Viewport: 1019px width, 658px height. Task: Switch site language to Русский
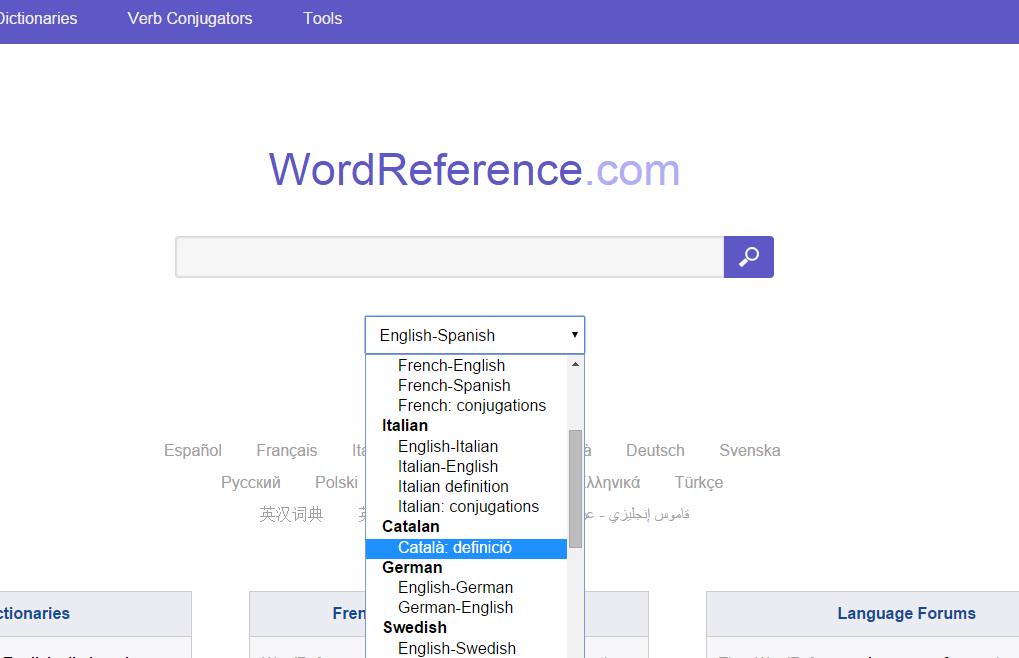(250, 483)
